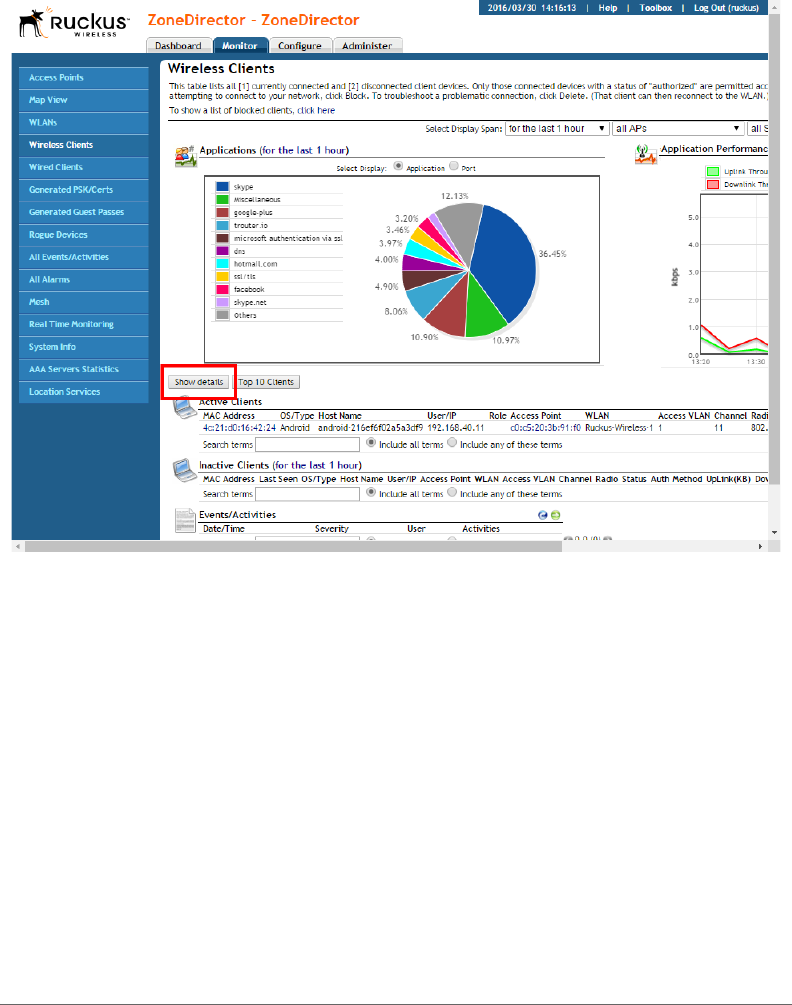Choose Include all terms under Inactive Clients
Screen dimensions: 792x1005
371,492
